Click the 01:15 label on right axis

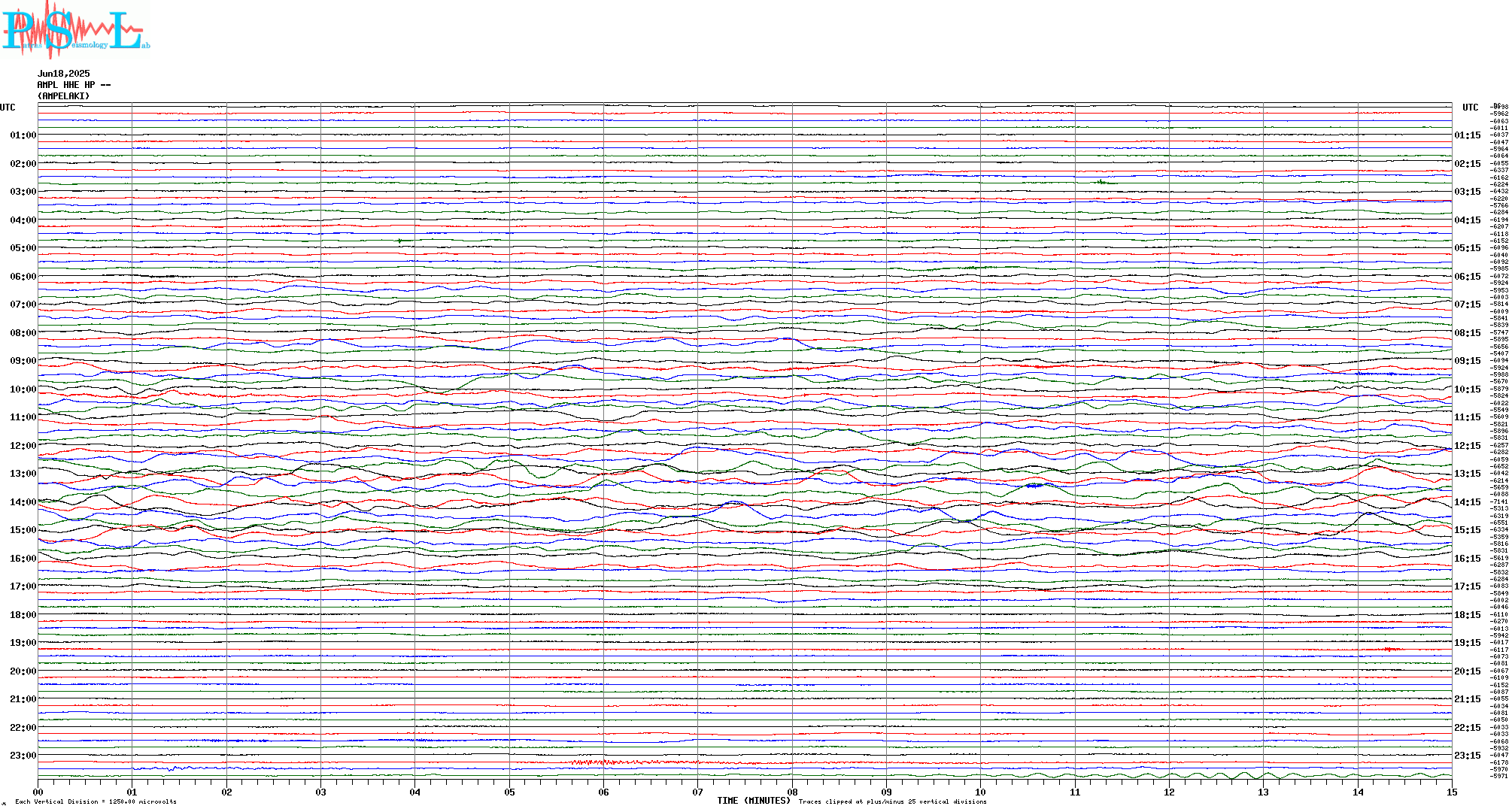click(x=1468, y=135)
